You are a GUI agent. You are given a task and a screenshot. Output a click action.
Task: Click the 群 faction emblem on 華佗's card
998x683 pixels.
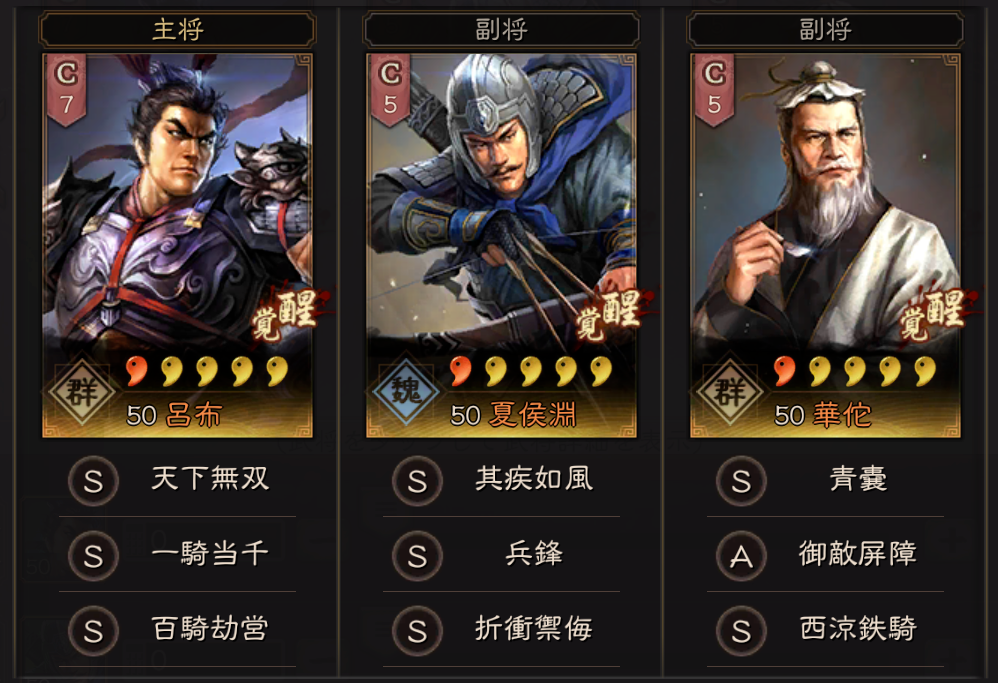[730, 391]
